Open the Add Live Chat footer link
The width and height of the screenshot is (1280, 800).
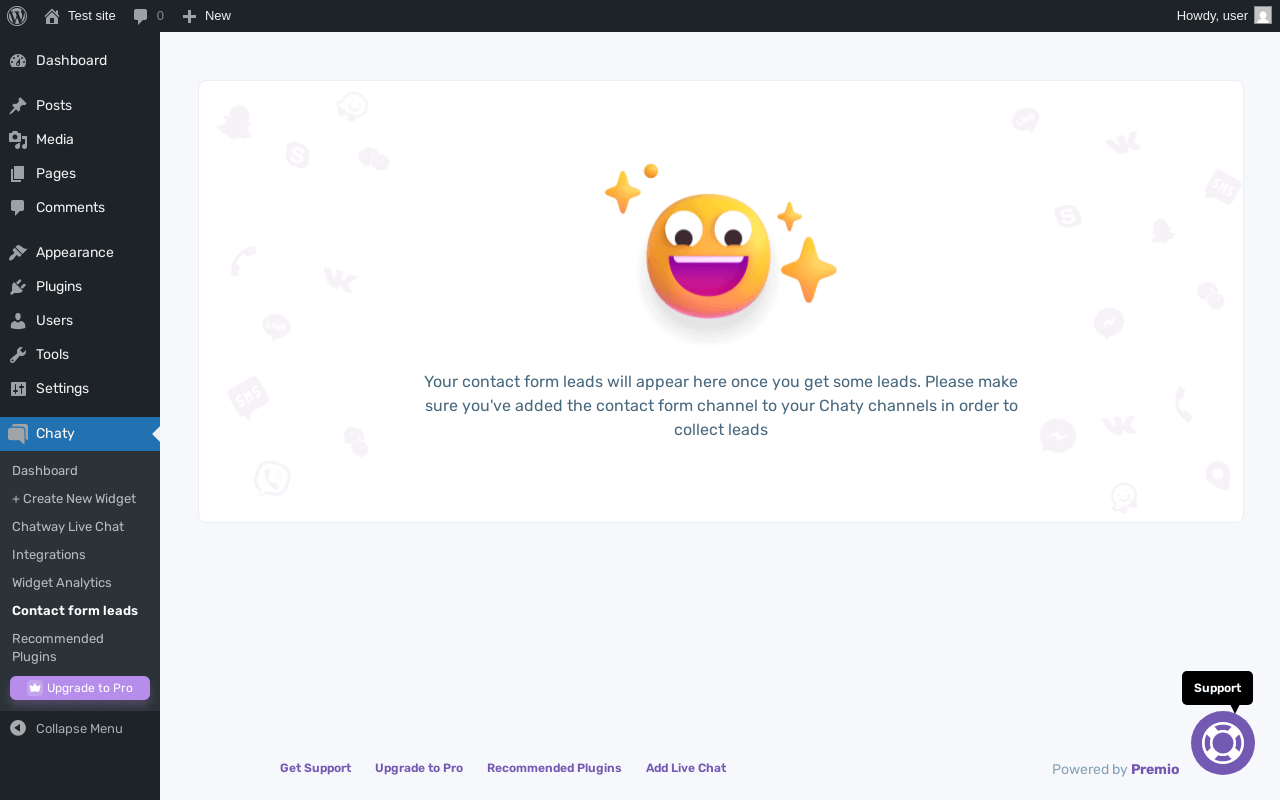point(686,768)
